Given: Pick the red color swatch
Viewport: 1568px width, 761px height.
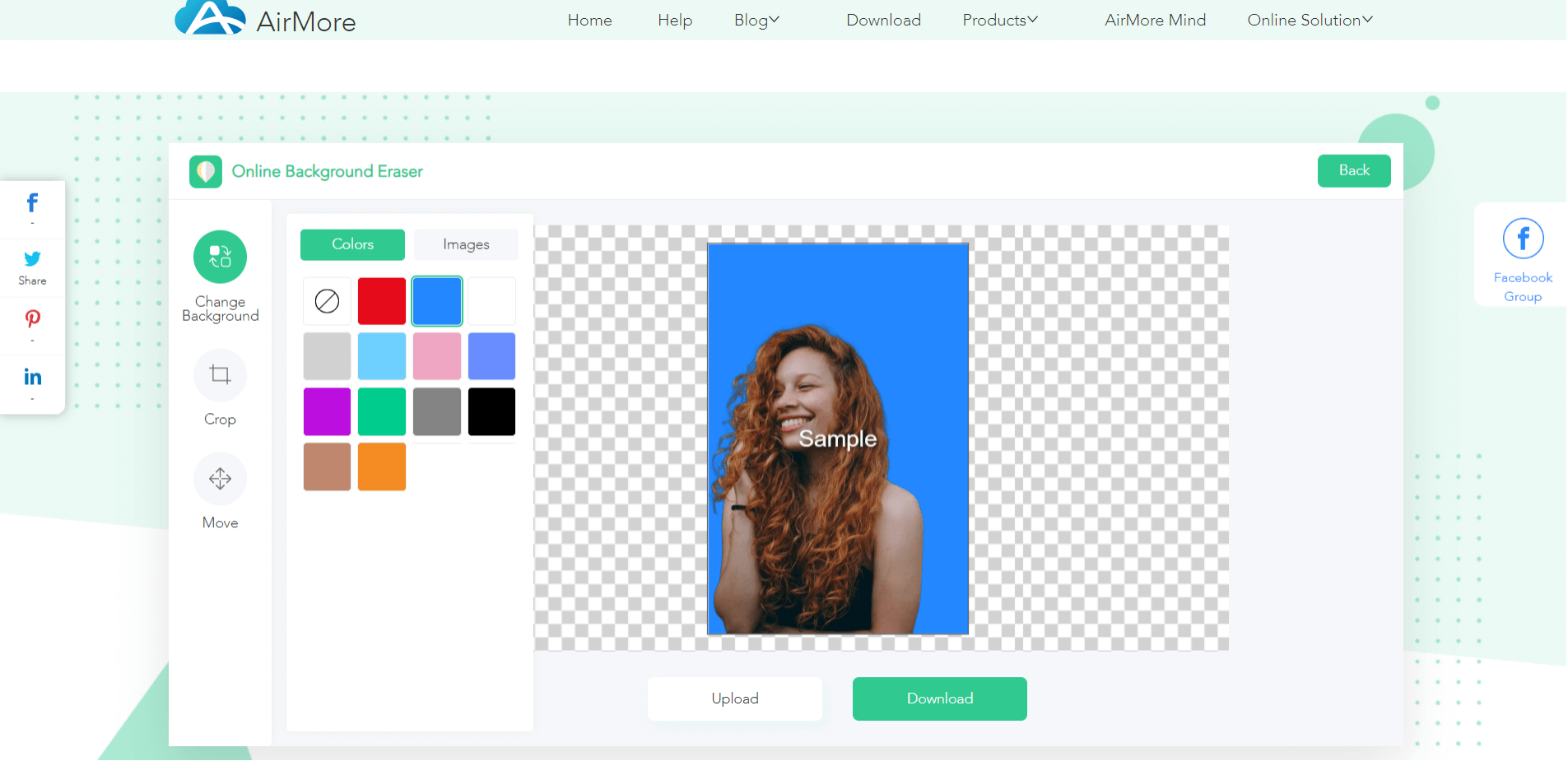Looking at the screenshot, I should [x=382, y=301].
